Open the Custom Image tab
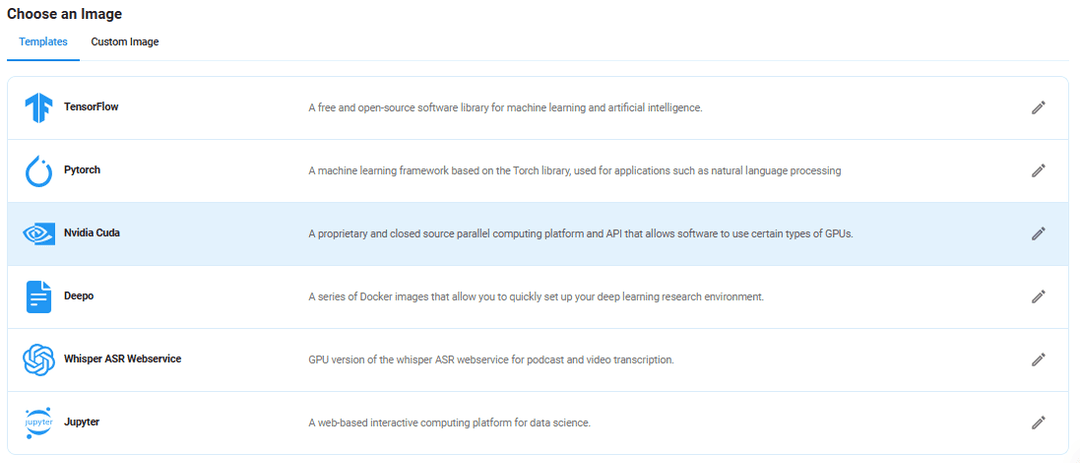The image size is (1080, 463). click(x=125, y=42)
